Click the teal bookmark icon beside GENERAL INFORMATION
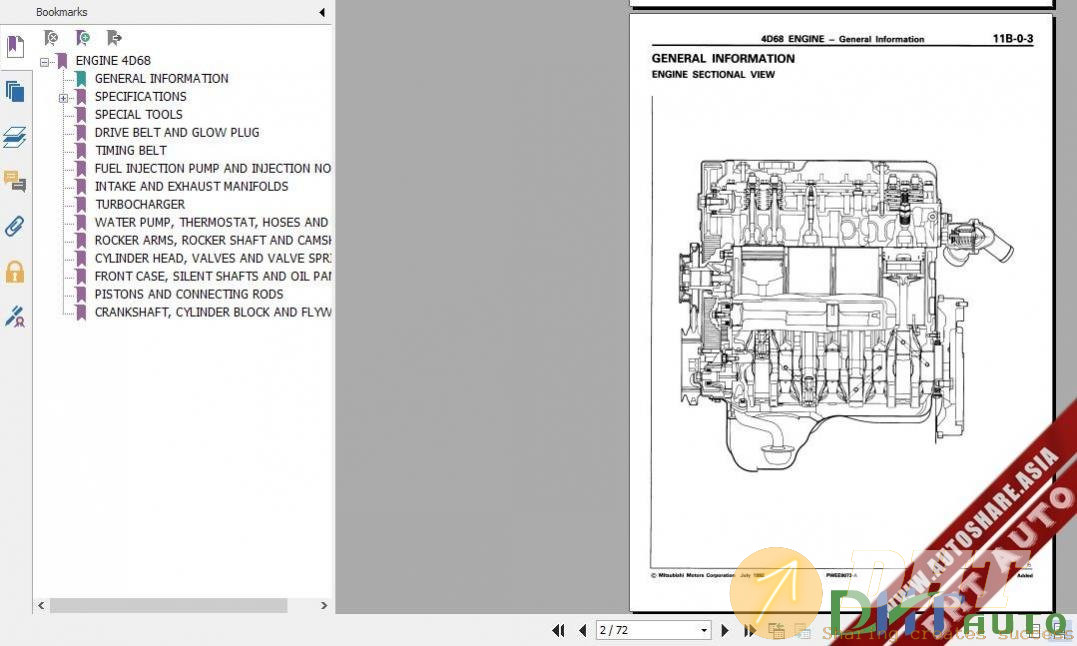This screenshot has height=646, width=1077. [81, 78]
